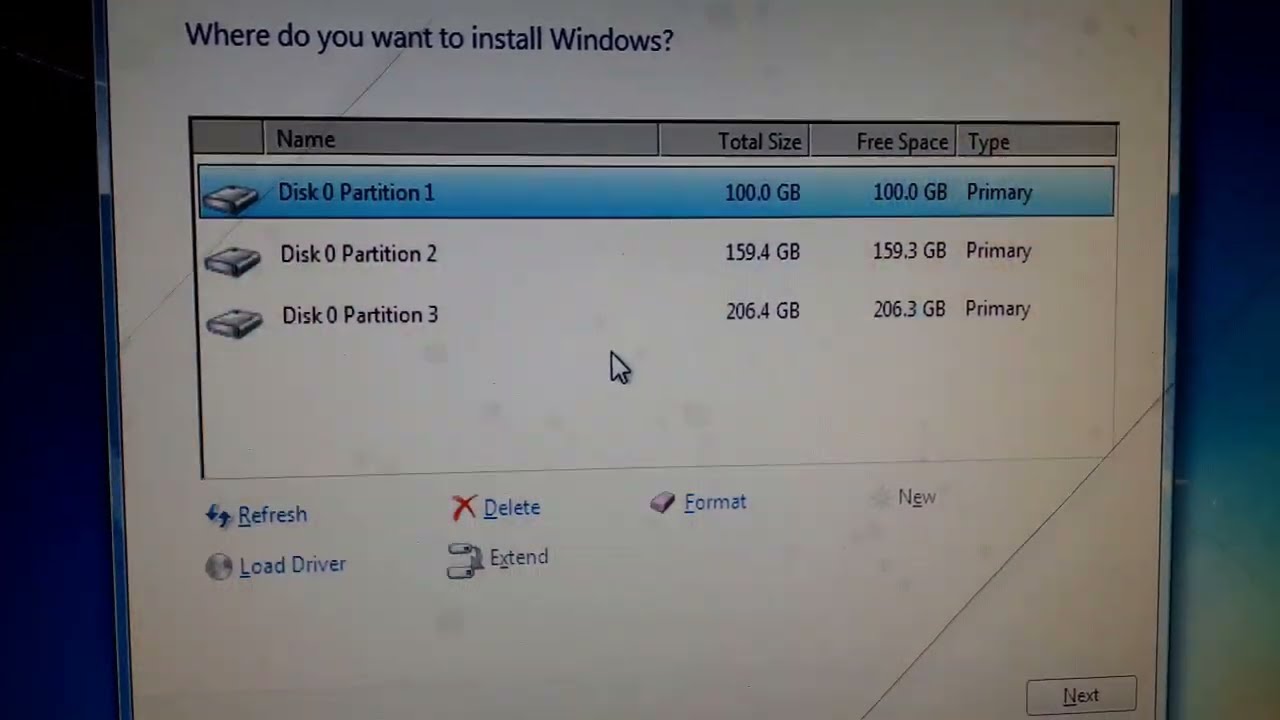Screen dimensions: 1280x720
Task: Click the Load Driver disc icon
Action: point(218,567)
